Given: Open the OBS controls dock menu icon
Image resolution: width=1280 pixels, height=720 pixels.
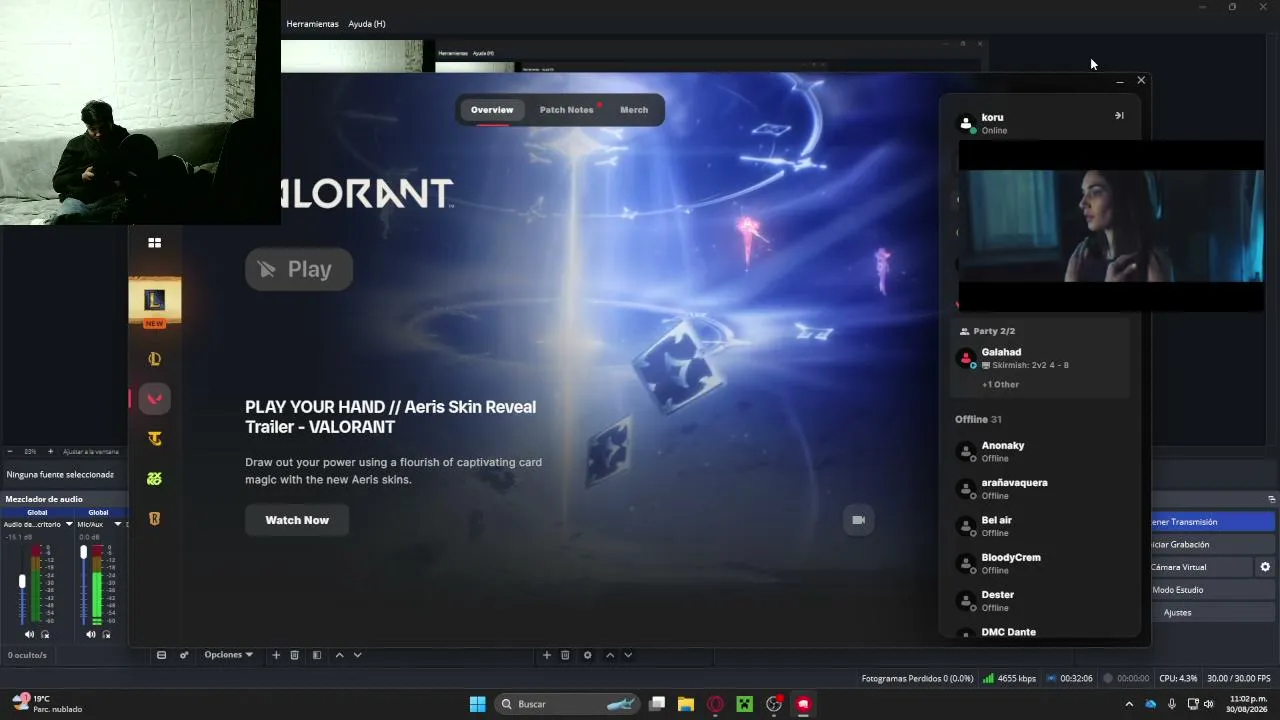Looking at the screenshot, I should click(1272, 499).
